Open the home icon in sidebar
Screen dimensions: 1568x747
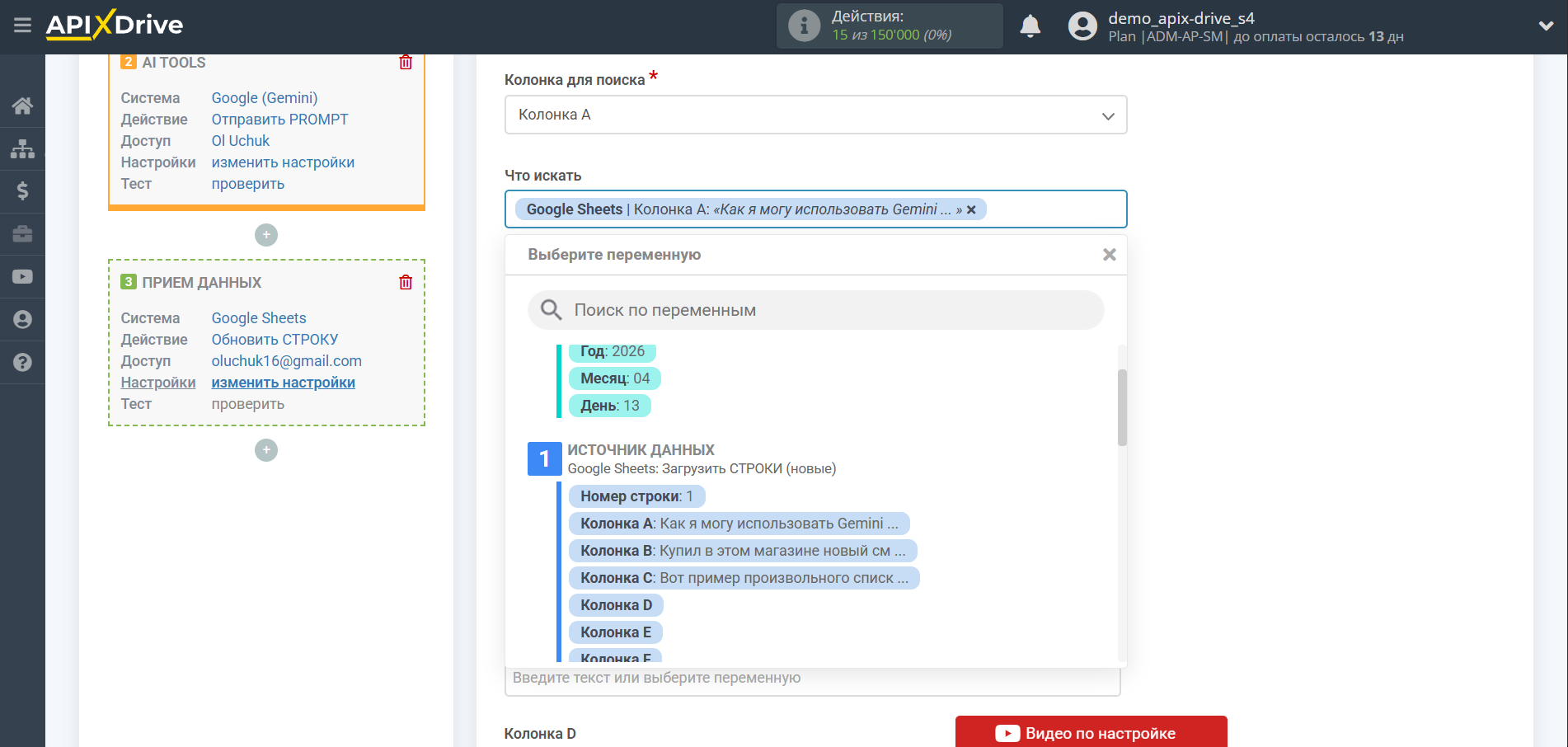coord(22,106)
